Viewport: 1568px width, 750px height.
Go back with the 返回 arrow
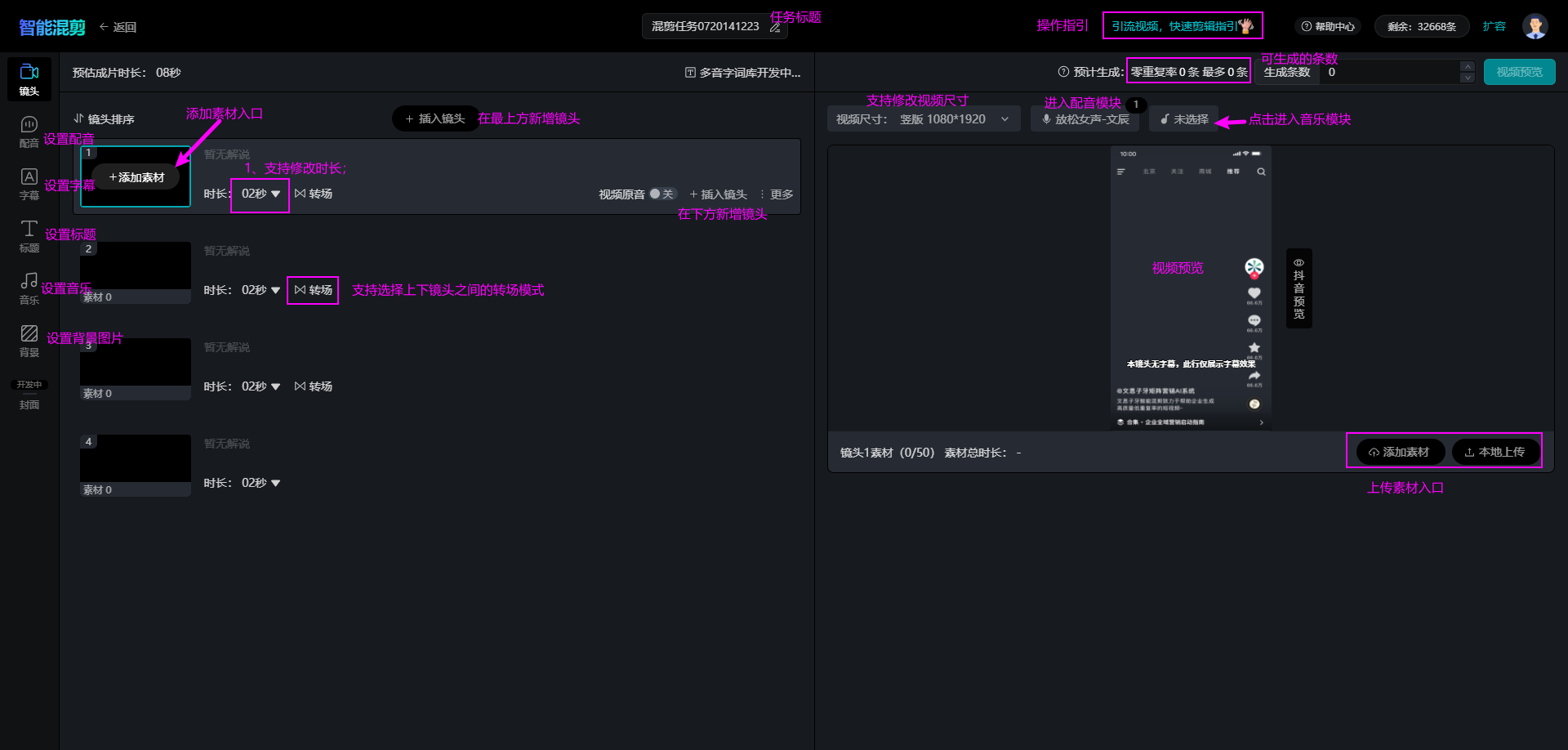point(118,27)
